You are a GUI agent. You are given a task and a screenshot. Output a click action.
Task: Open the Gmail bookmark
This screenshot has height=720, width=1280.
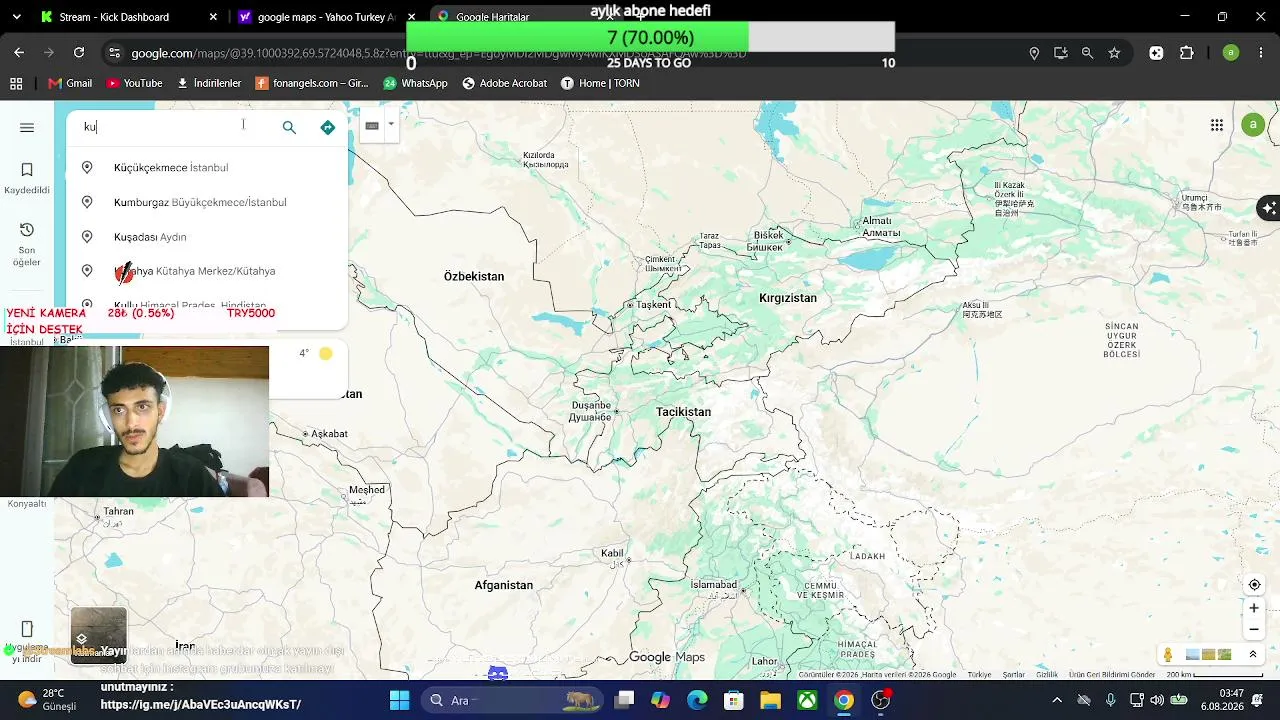tap(70, 83)
